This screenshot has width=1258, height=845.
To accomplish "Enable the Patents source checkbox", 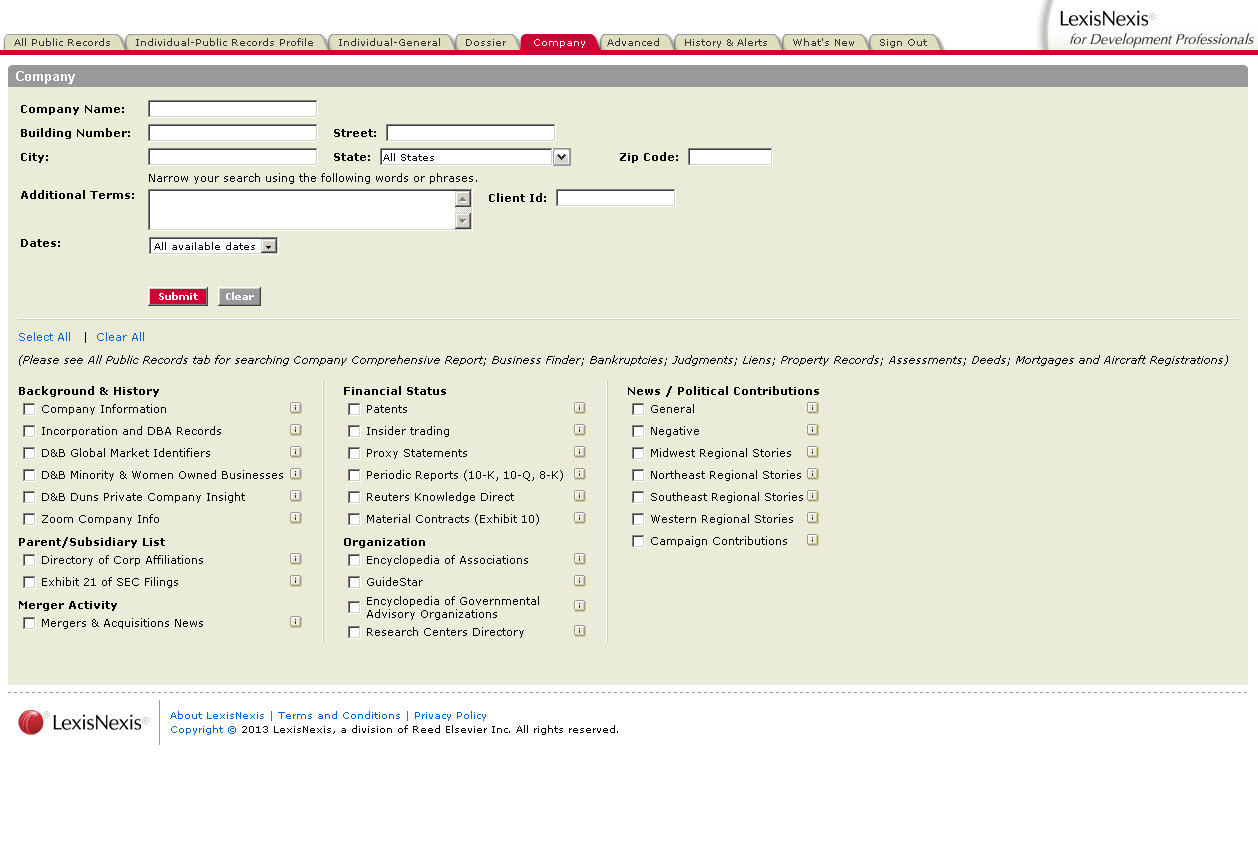I will [x=354, y=409].
